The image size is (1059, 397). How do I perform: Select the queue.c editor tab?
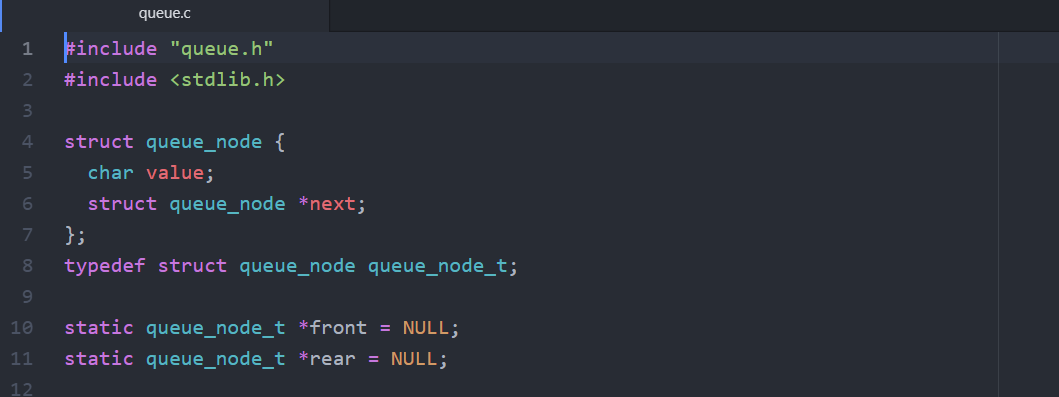(165, 14)
